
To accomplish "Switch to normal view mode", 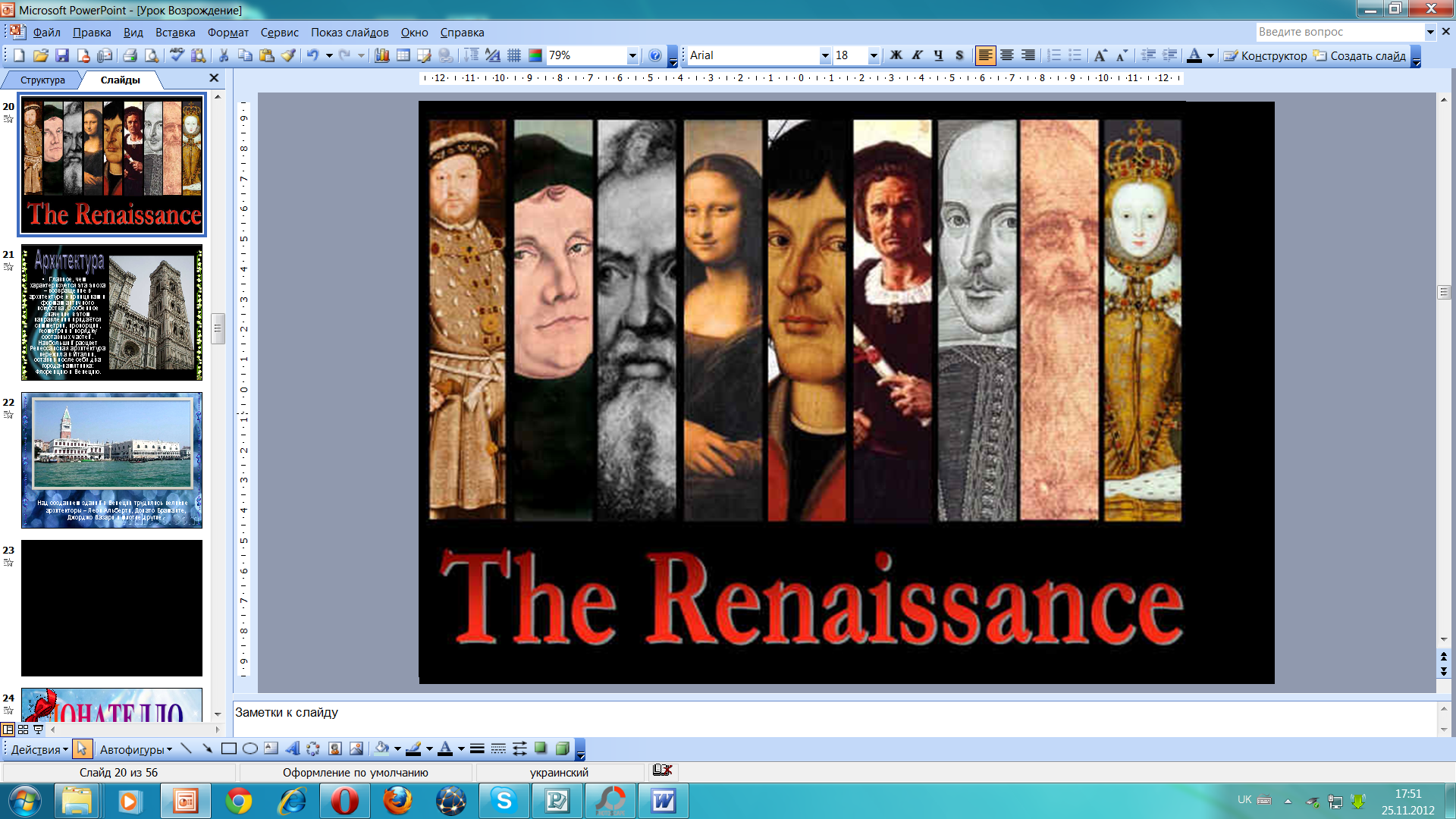I will [8, 730].
